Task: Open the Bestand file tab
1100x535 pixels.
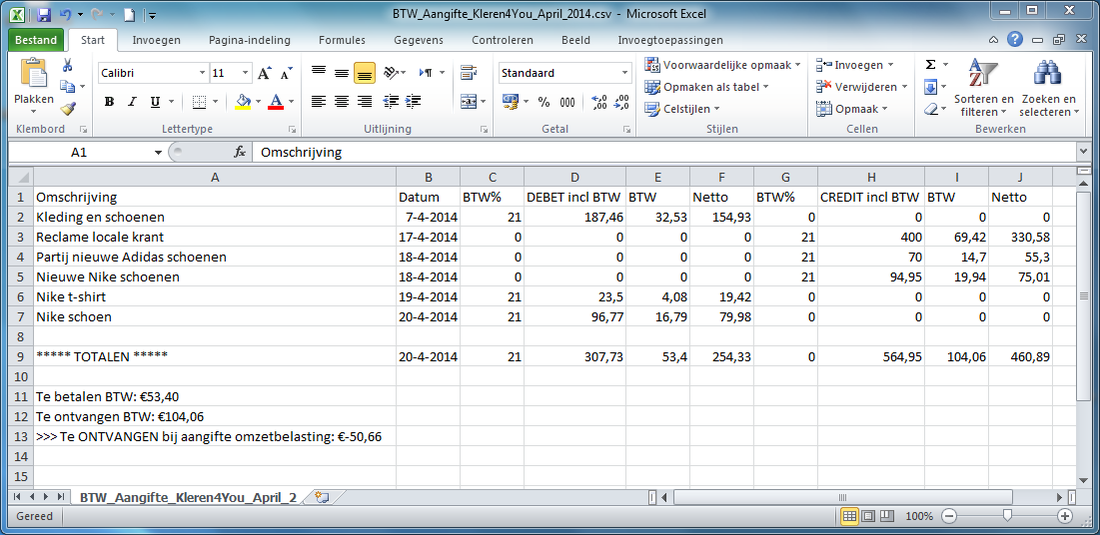Action: coord(36,40)
